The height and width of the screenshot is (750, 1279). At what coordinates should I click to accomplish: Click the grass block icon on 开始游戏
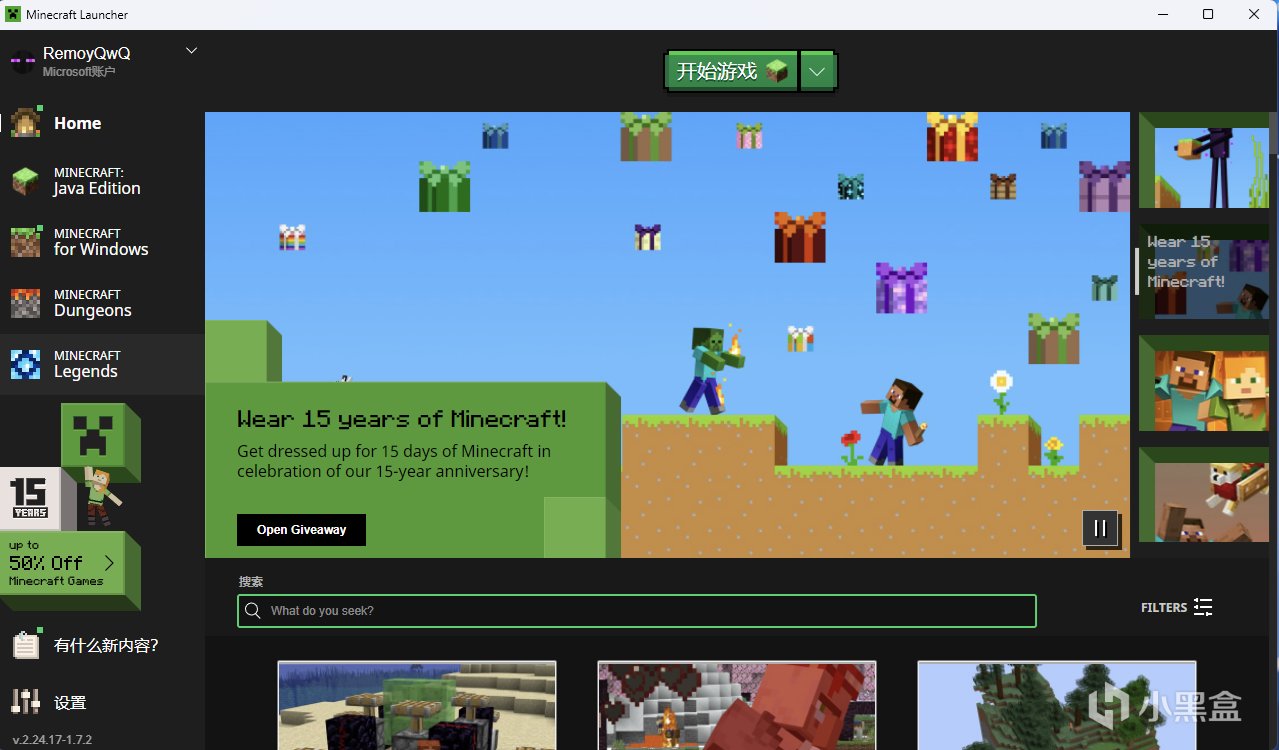coord(777,71)
